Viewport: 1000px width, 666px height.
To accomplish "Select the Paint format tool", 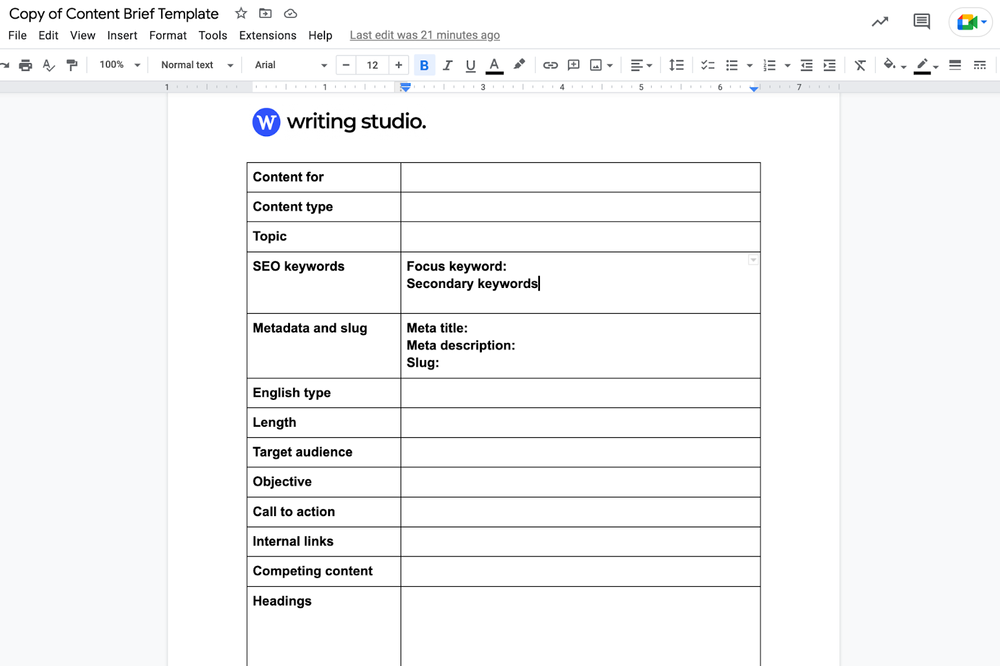I will 71,64.
